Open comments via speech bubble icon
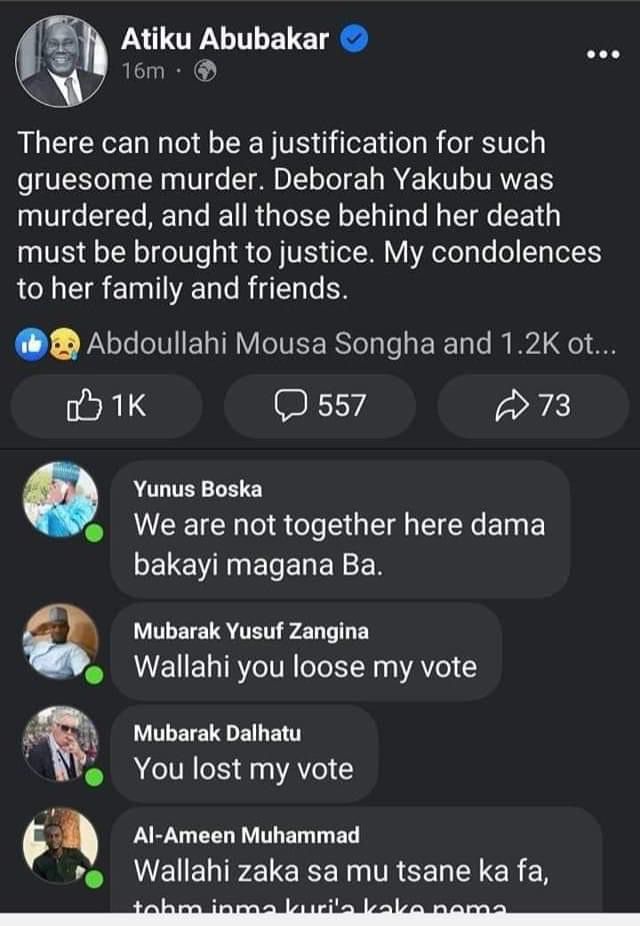Viewport: 640px width, 926px height. click(x=319, y=405)
